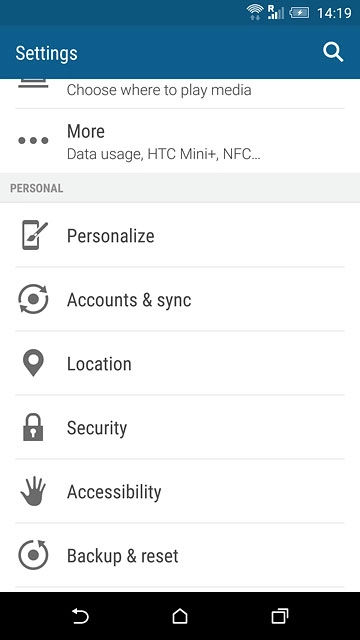Open the Personalize settings entry

tap(180, 236)
